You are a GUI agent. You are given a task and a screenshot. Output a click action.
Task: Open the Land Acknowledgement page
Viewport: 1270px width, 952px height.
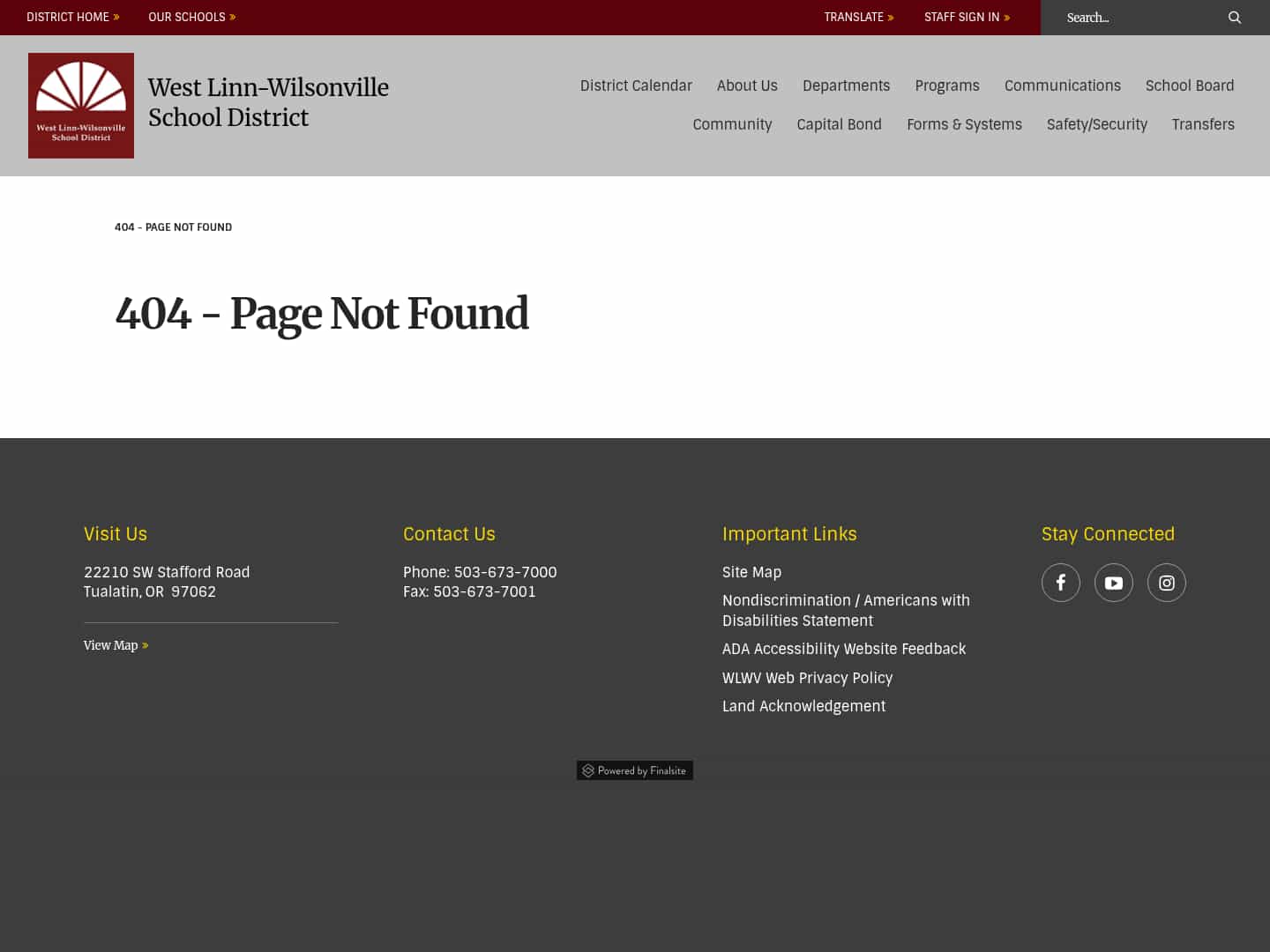click(803, 706)
